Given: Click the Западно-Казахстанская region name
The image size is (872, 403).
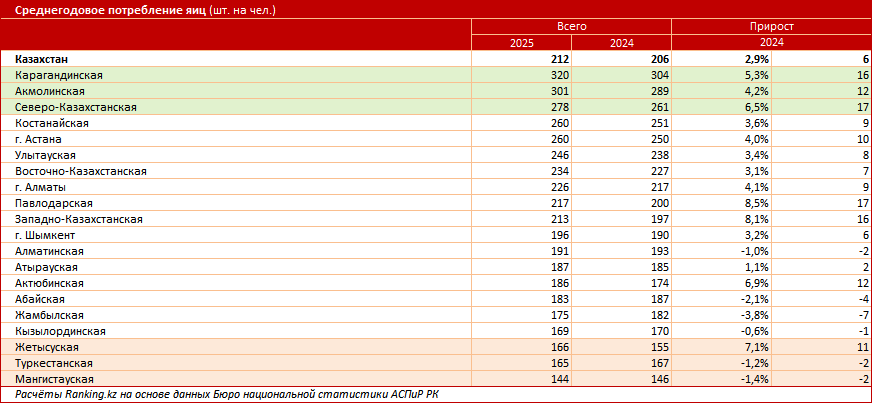Looking at the screenshot, I should coord(79,220).
